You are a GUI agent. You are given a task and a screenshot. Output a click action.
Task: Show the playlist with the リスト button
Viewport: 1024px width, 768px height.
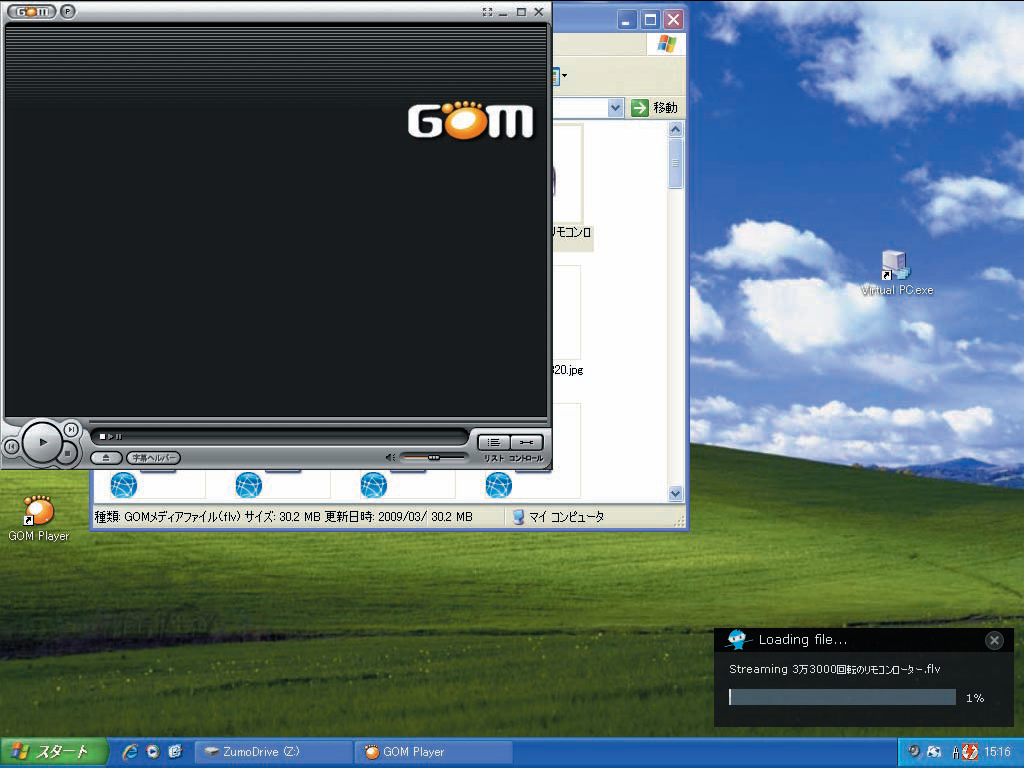tap(494, 442)
